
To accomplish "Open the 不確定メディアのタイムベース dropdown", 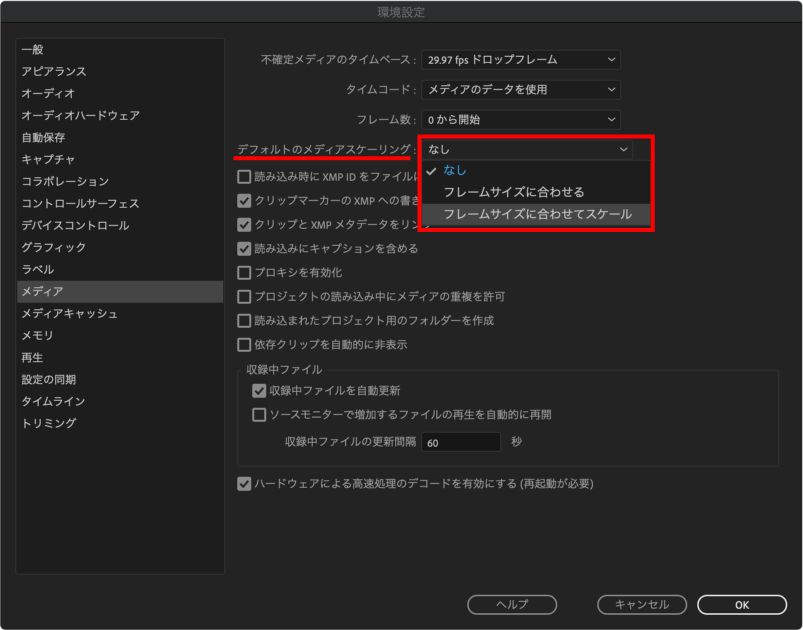I will [520, 60].
